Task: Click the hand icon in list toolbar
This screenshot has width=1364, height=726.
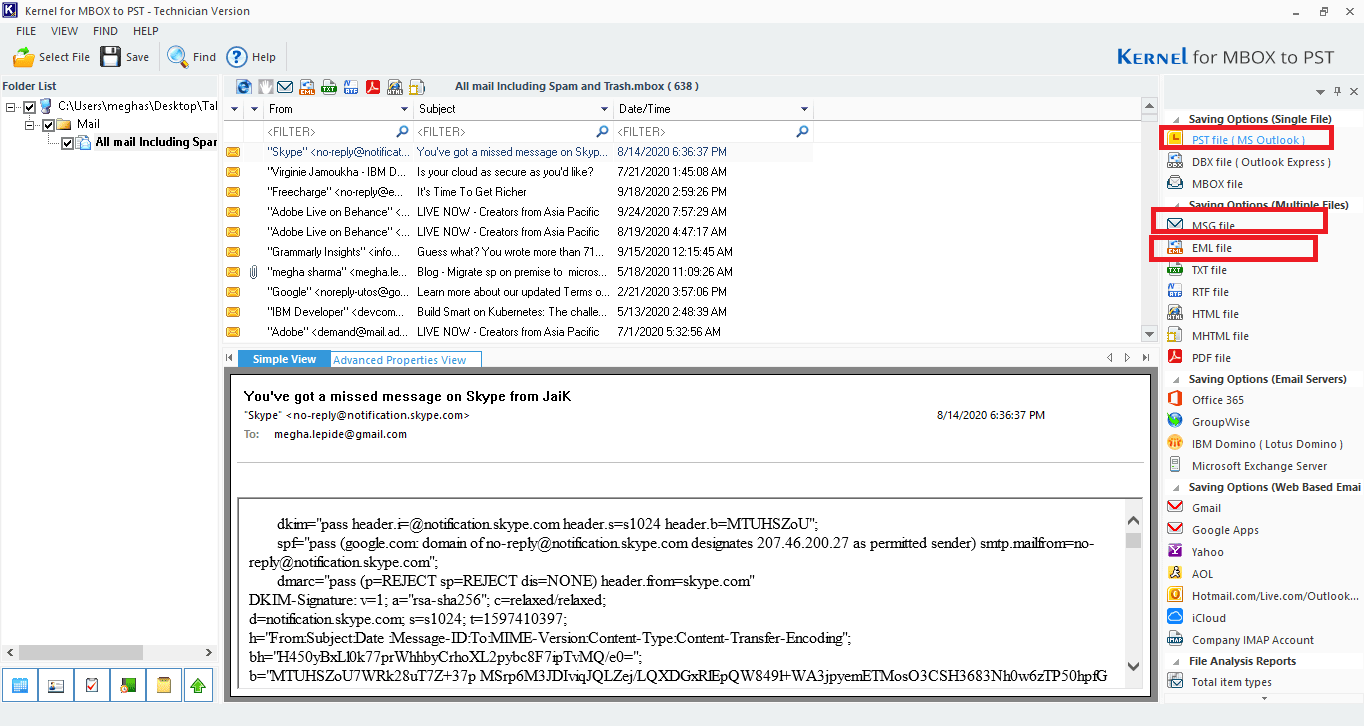Action: [x=265, y=87]
